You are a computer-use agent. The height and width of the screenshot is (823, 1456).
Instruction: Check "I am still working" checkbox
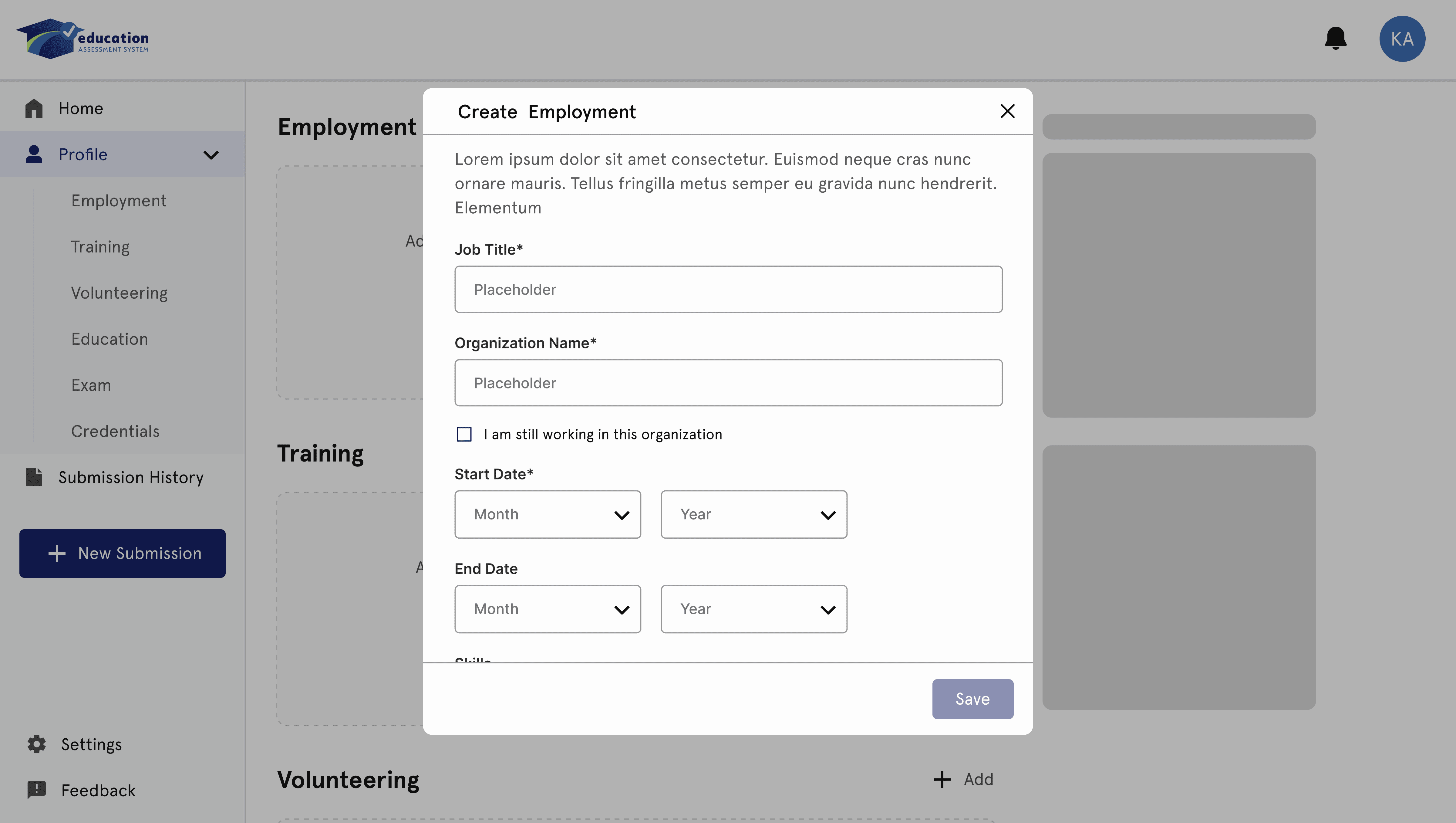[x=464, y=434]
